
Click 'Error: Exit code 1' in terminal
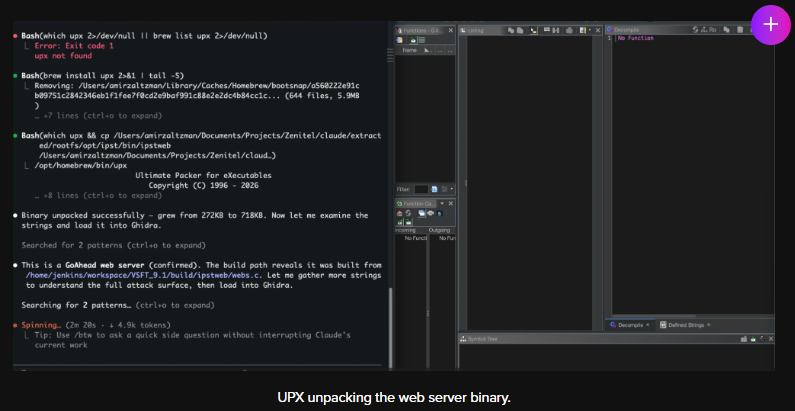[x=74, y=46]
